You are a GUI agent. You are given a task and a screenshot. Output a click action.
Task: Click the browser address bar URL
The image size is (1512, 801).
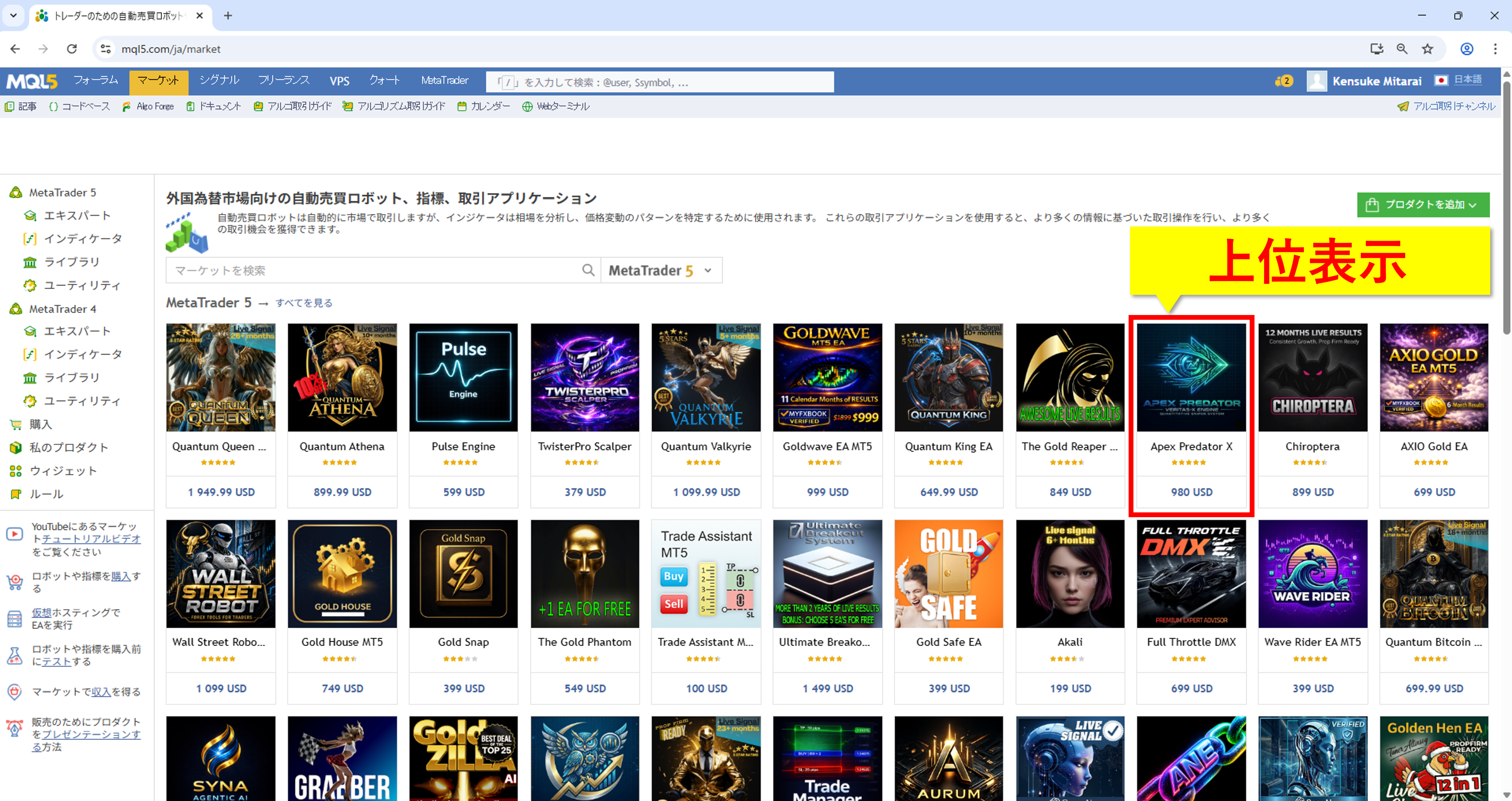(x=171, y=49)
